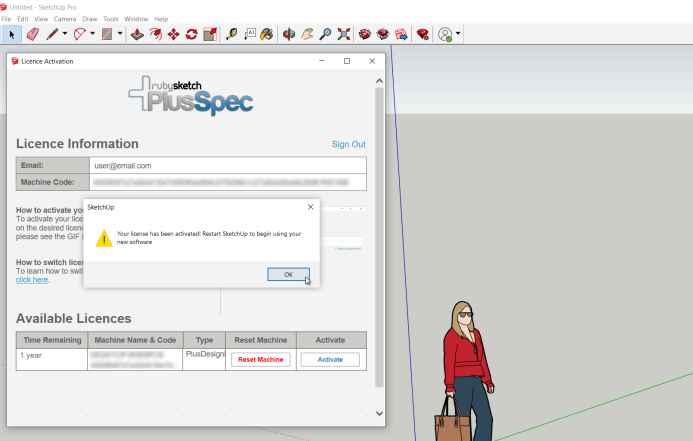Click the red Reset Machine button

260,359
